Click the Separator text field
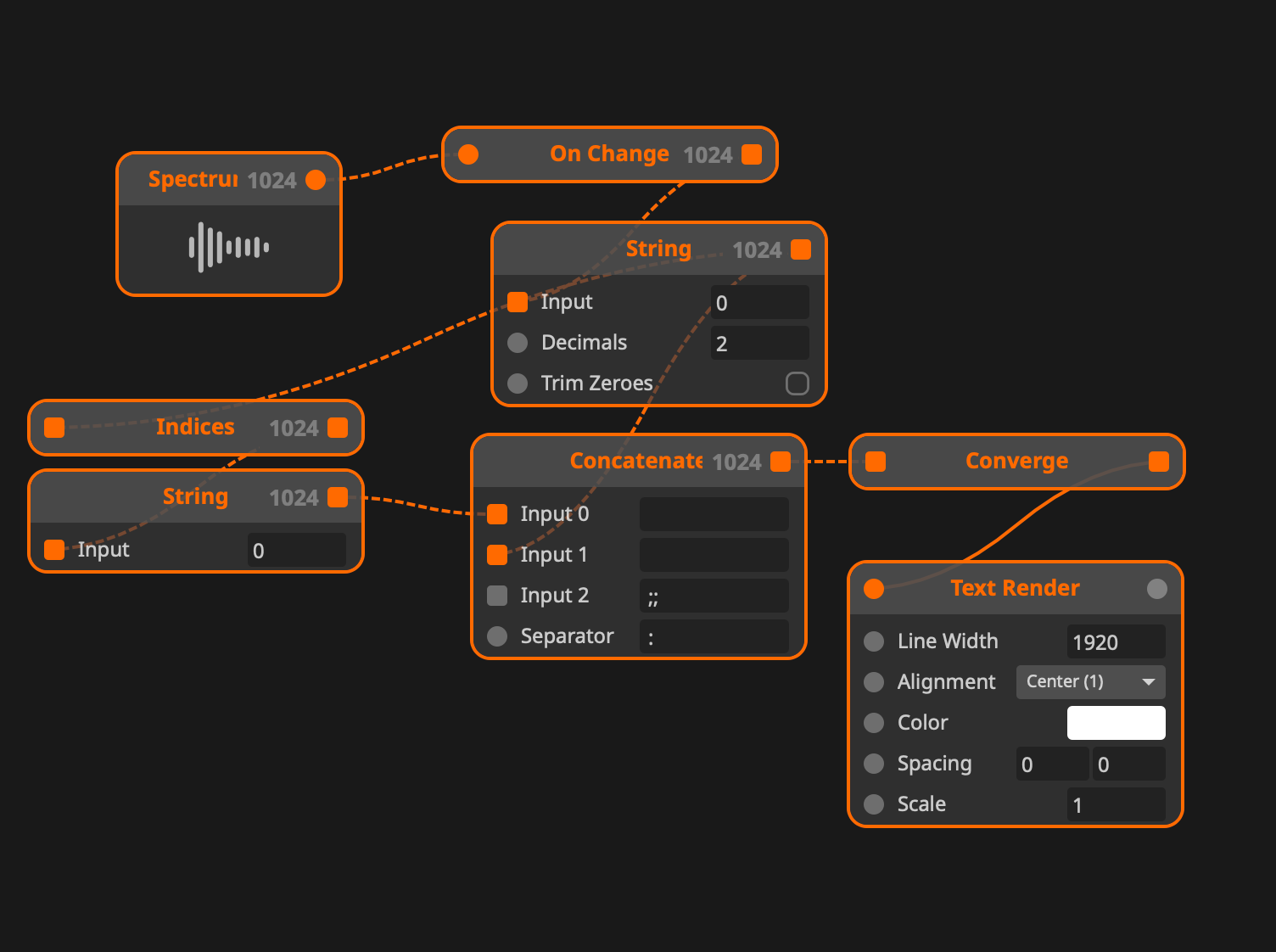Image resolution: width=1276 pixels, height=952 pixels. point(714,637)
